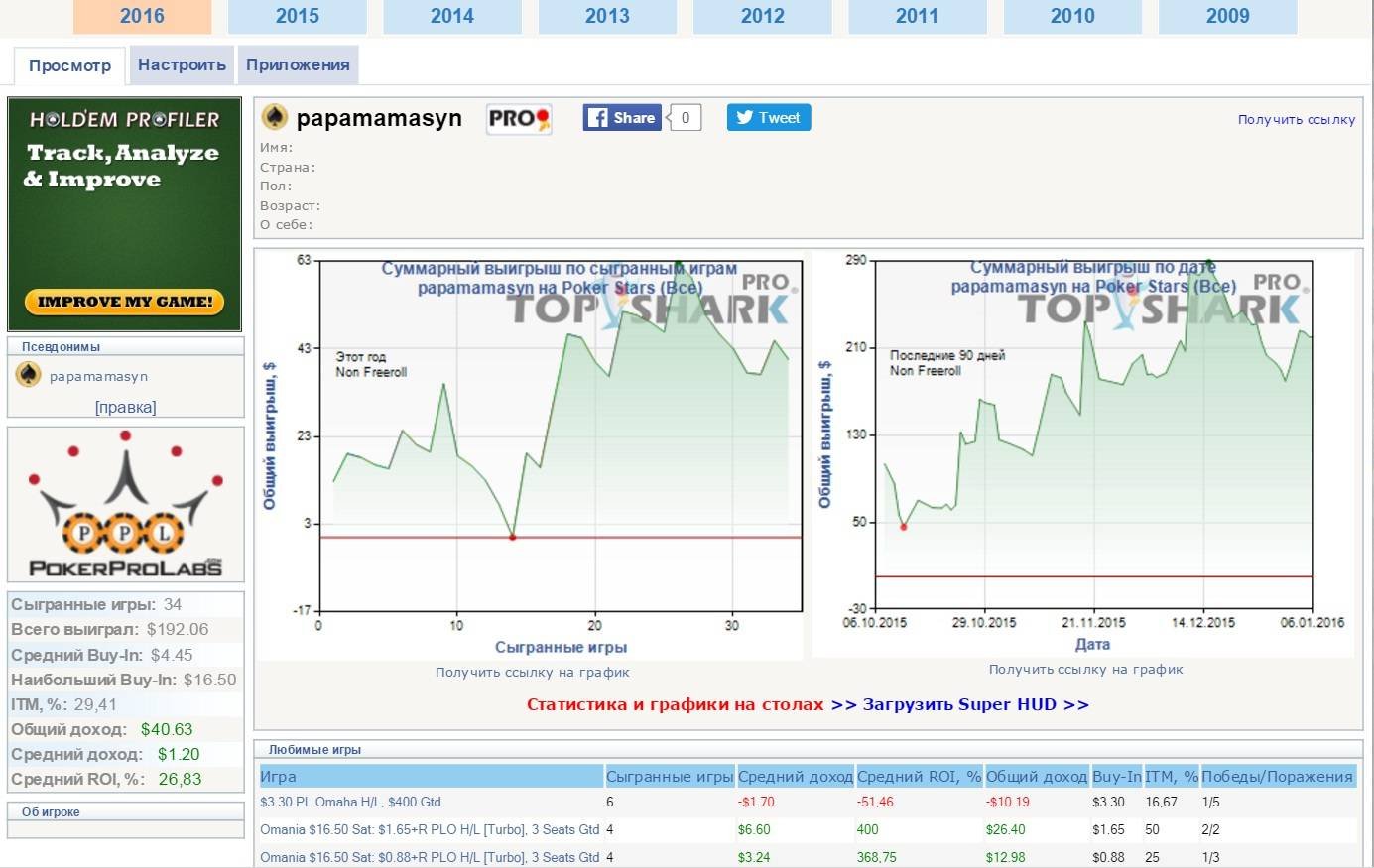Image resolution: width=1374 pixels, height=868 pixels.
Task: Follow the Загрузить Super HUD link
Action: tap(959, 704)
